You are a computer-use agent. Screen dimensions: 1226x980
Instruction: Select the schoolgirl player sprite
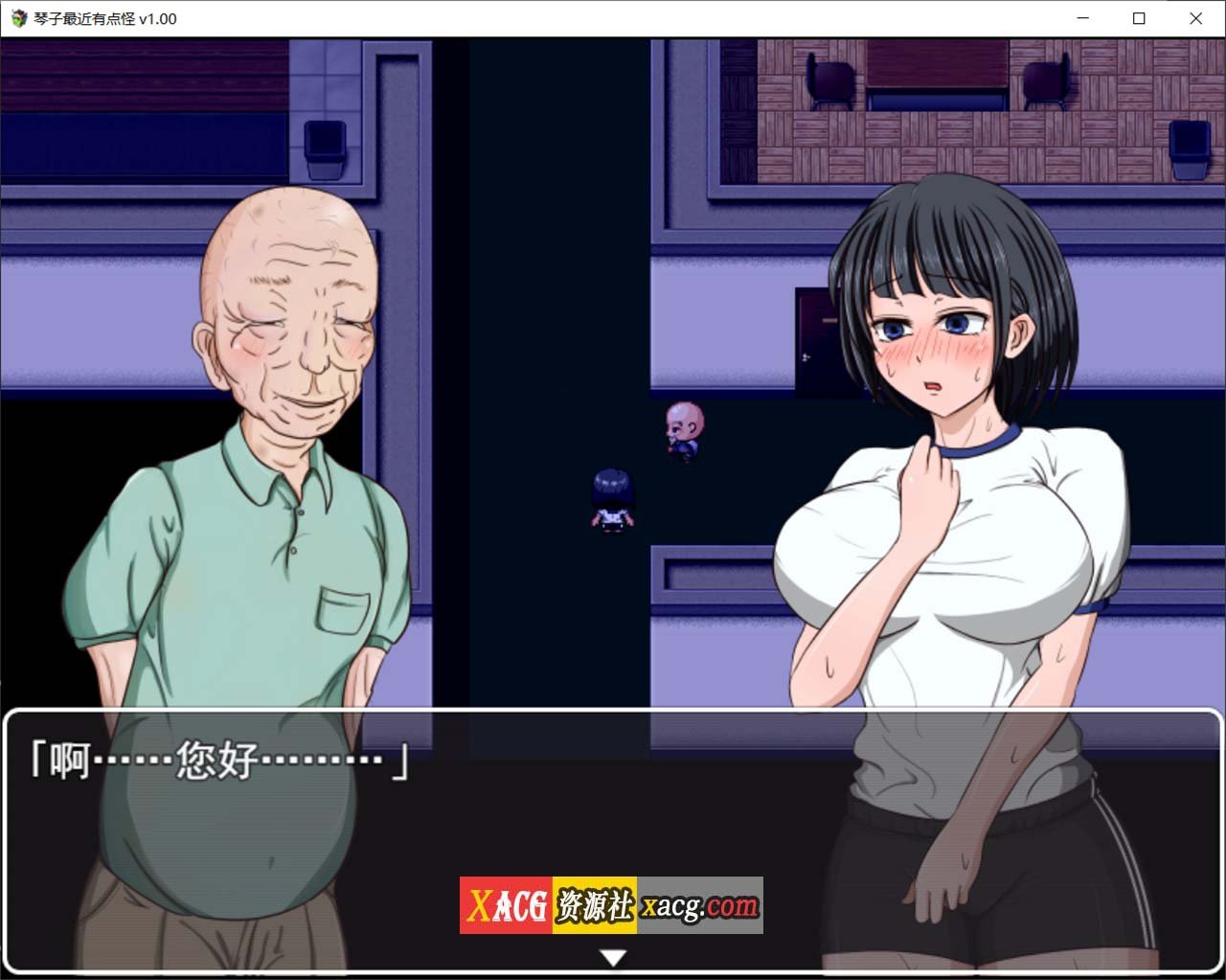611,498
